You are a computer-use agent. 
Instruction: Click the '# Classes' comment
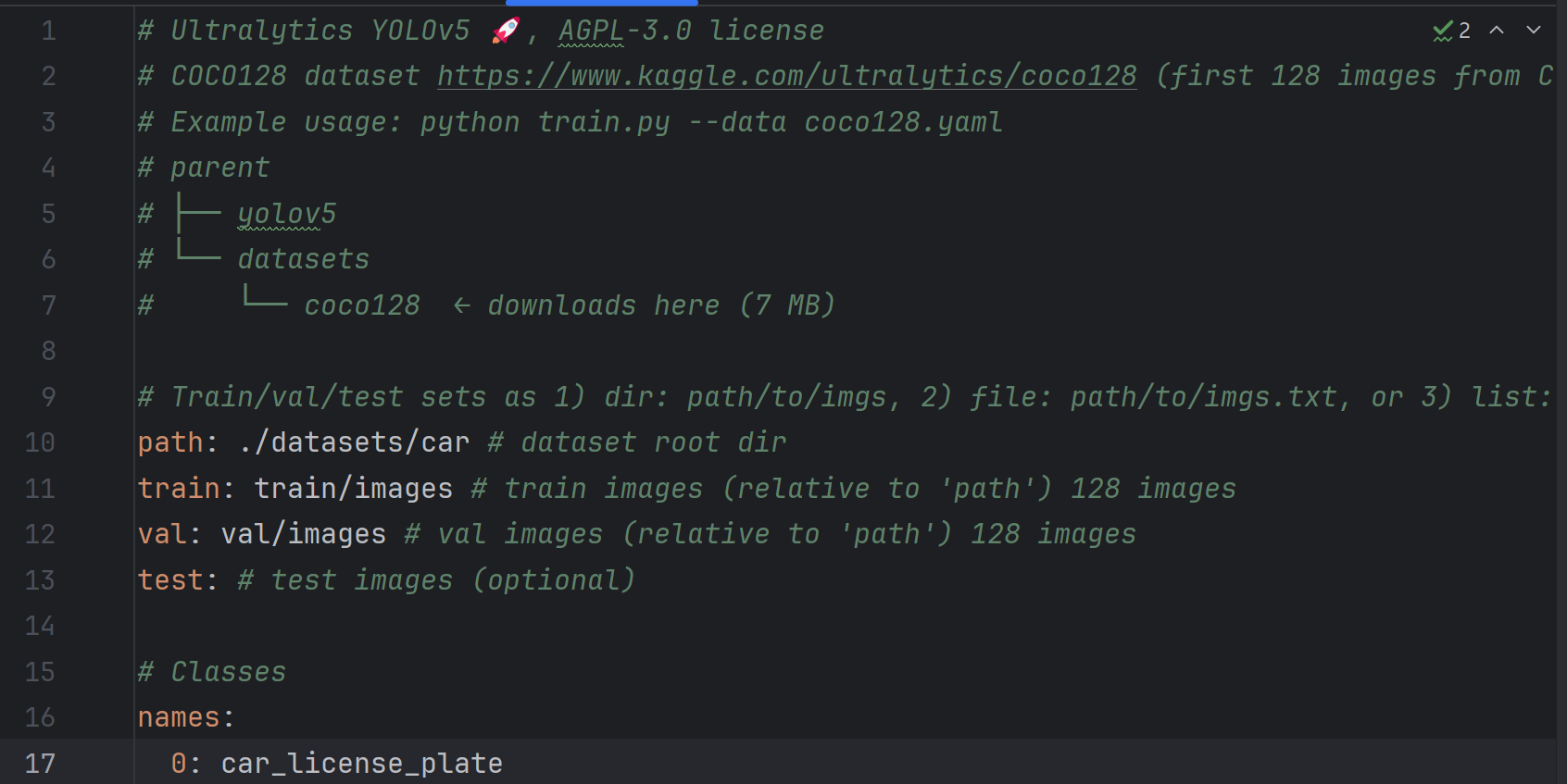click(x=212, y=672)
